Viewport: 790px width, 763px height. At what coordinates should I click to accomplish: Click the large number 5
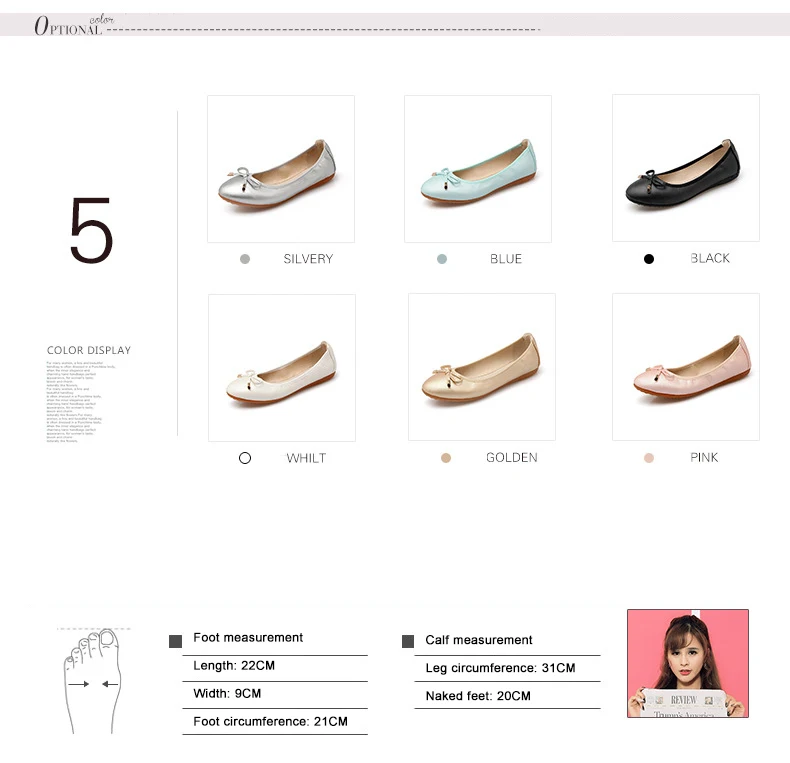(91, 230)
